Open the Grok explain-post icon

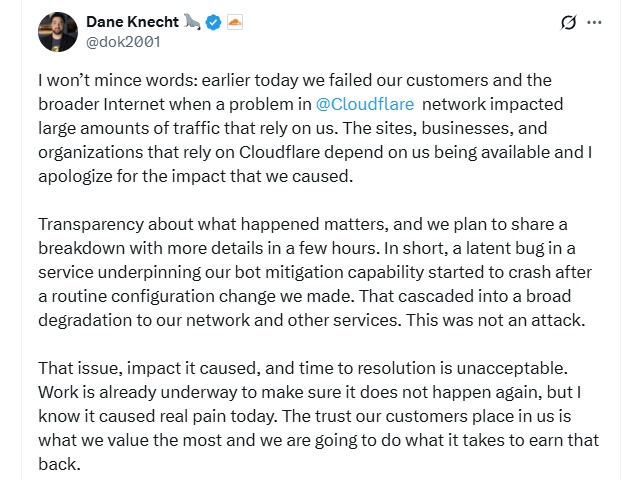pyautogui.click(x=569, y=22)
